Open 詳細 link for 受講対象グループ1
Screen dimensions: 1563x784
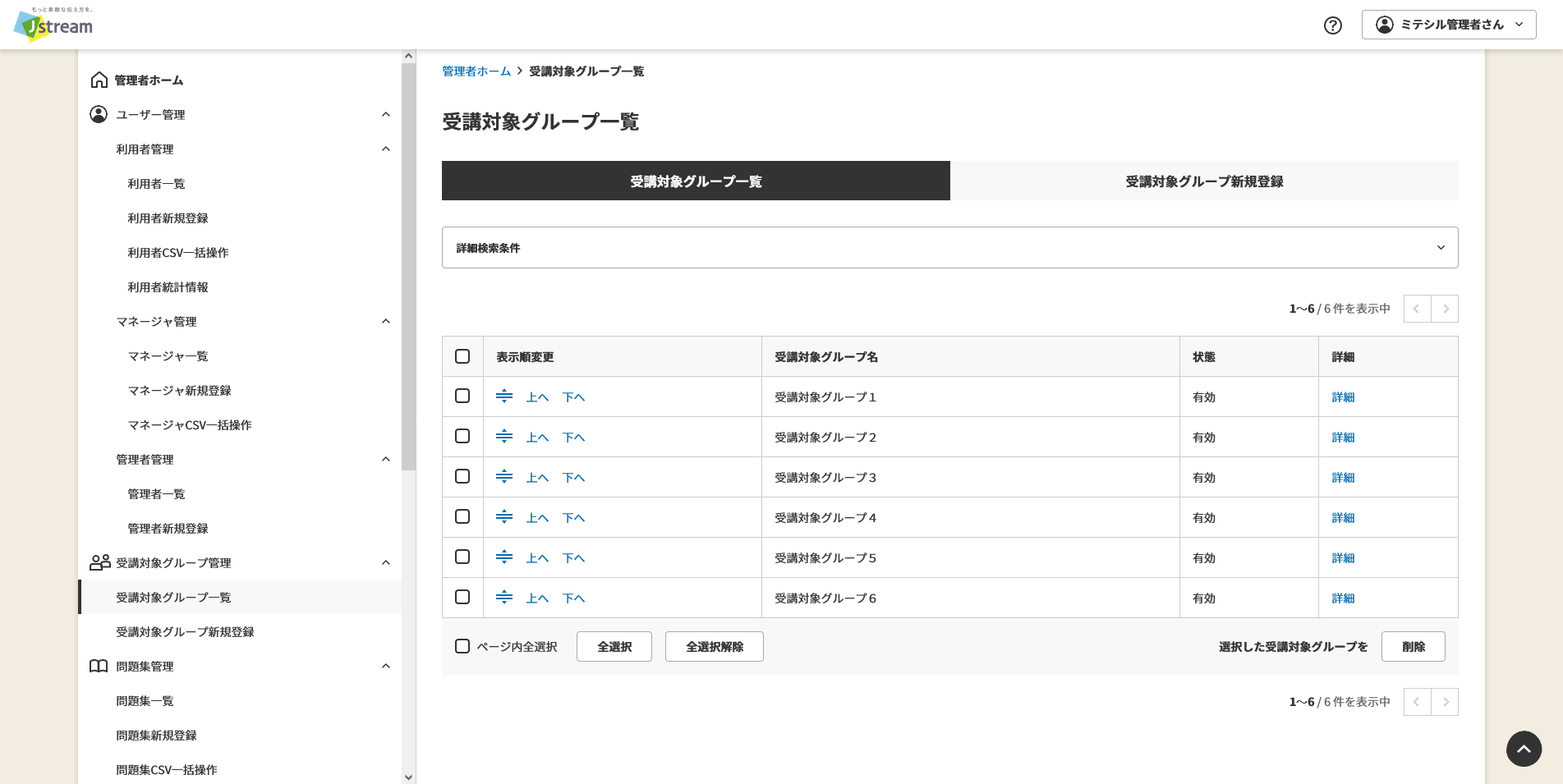coord(1343,397)
